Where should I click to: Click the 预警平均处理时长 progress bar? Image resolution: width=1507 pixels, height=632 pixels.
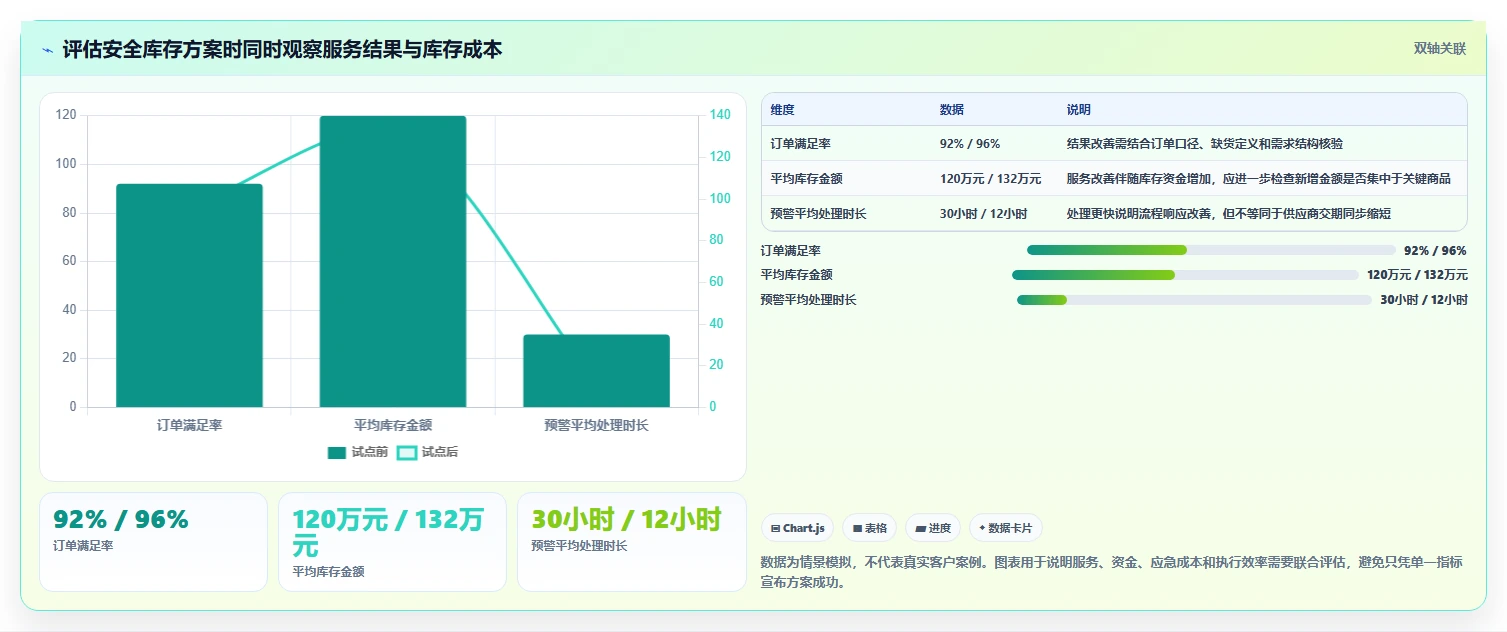(1194, 300)
